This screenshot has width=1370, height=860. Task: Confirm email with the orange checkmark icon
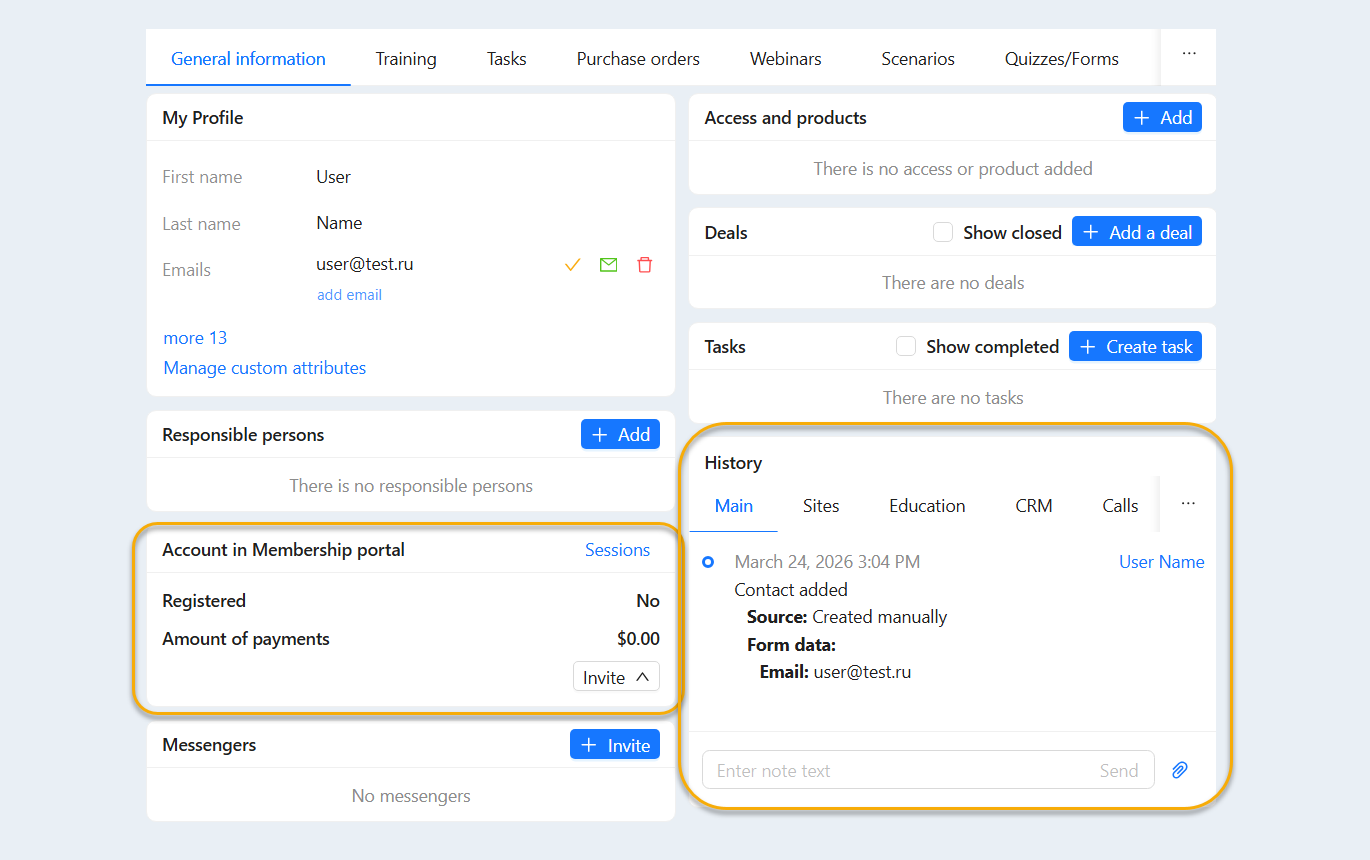pos(573,265)
